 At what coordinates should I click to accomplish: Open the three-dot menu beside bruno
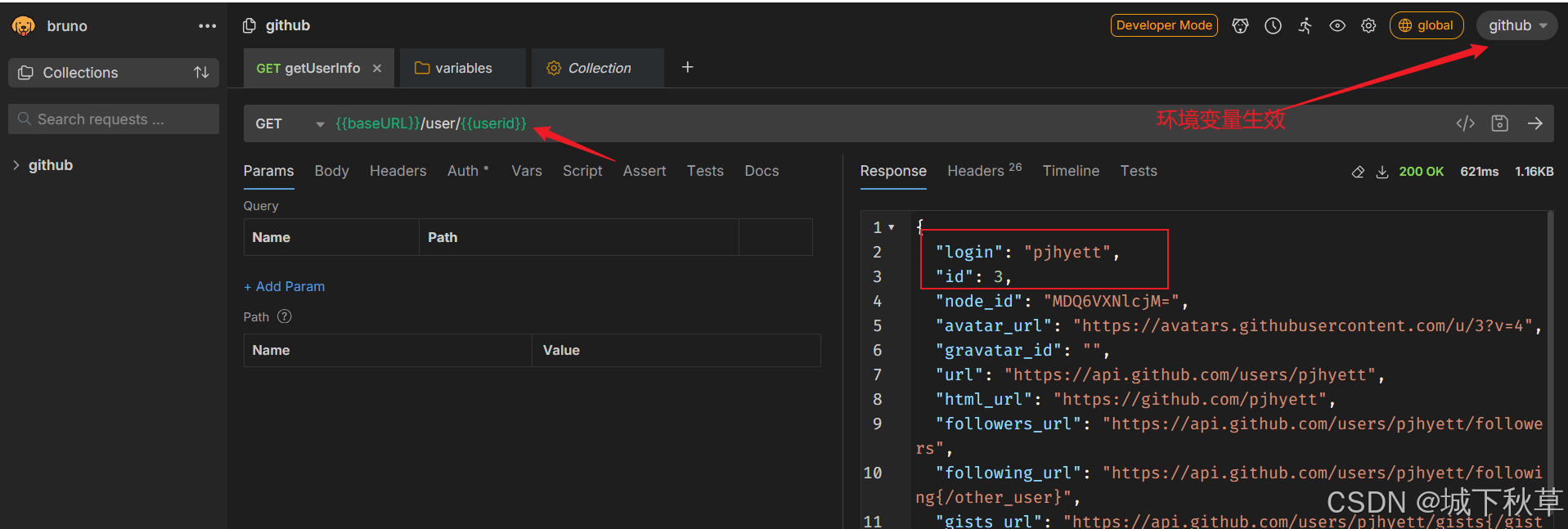(x=208, y=26)
